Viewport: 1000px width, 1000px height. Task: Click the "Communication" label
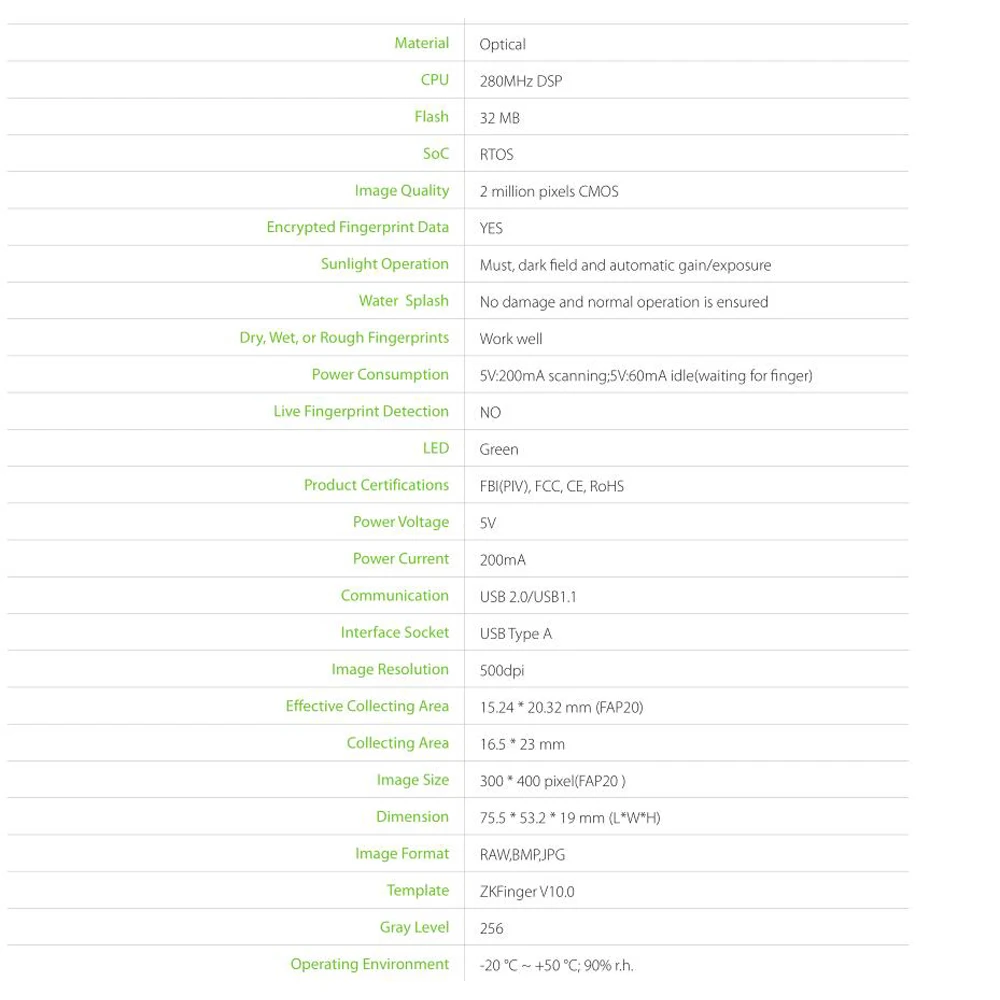point(394,596)
